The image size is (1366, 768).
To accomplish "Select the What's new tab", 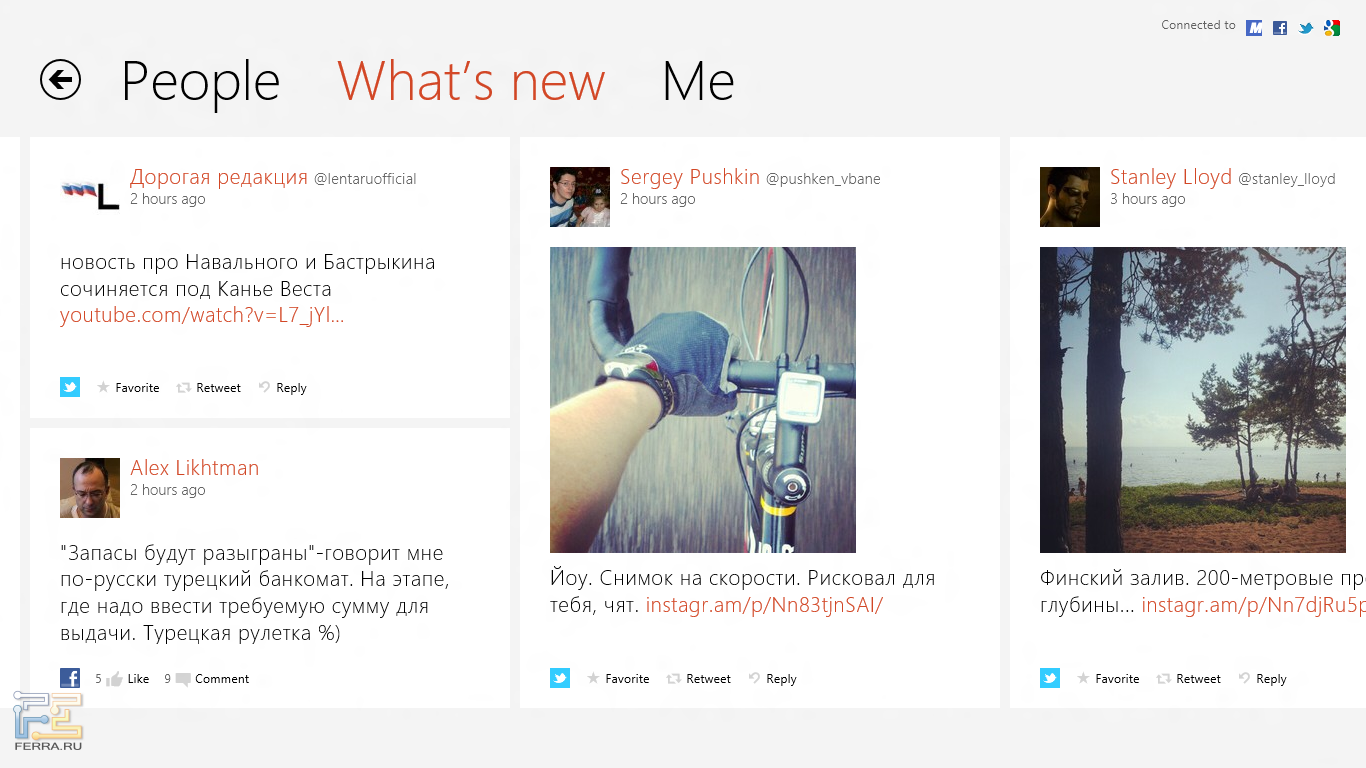I will click(471, 82).
